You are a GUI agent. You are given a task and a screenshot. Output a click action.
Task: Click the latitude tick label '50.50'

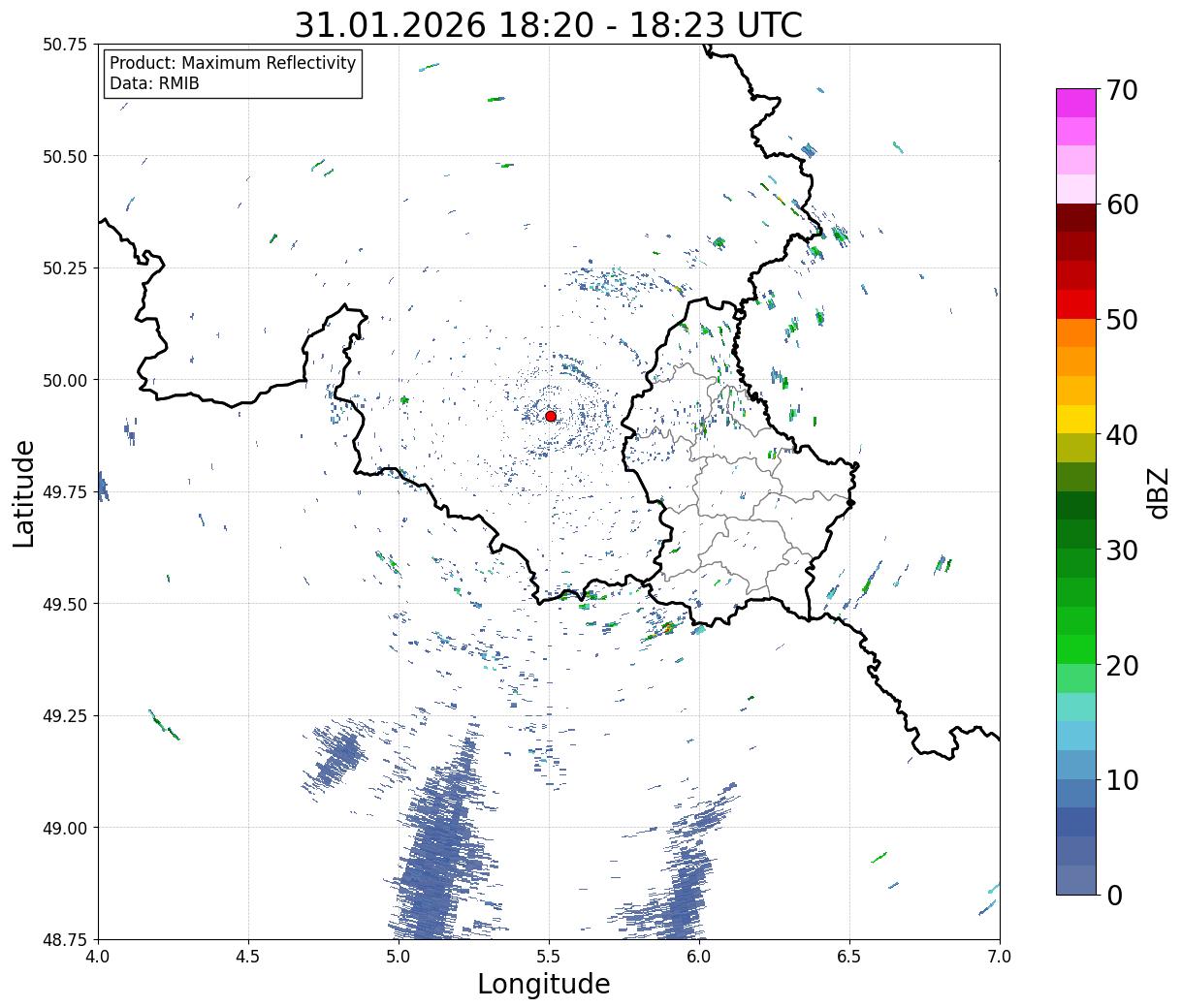[65, 156]
